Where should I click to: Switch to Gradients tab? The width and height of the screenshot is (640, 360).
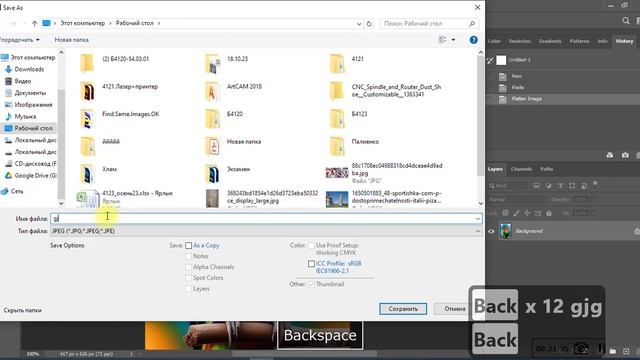coord(550,41)
